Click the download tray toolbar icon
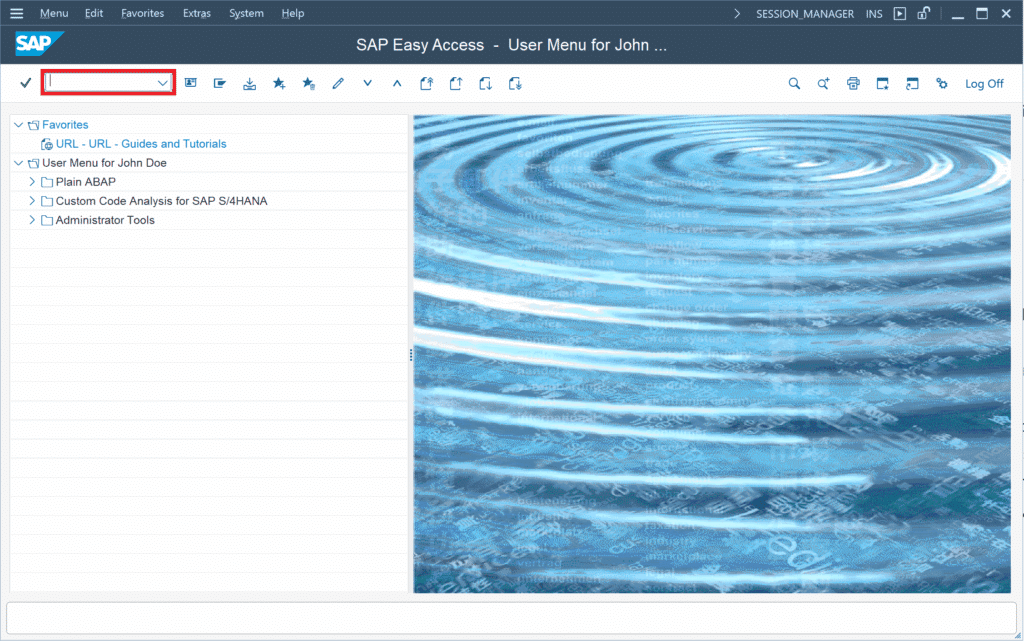 [x=250, y=84]
